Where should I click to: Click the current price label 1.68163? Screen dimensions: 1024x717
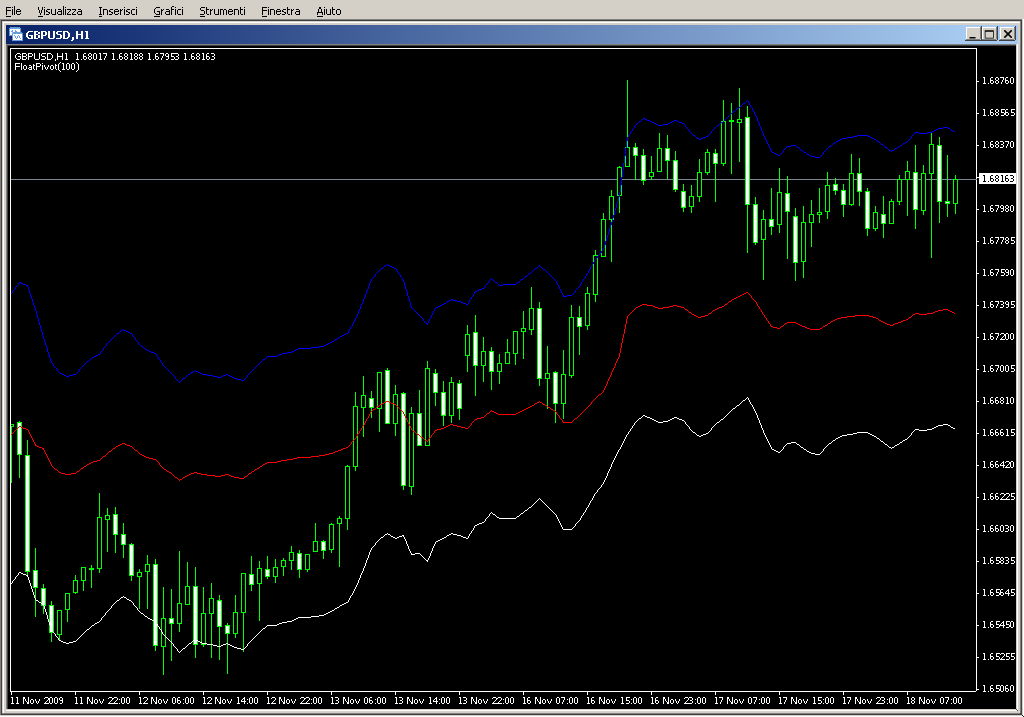tap(999, 178)
